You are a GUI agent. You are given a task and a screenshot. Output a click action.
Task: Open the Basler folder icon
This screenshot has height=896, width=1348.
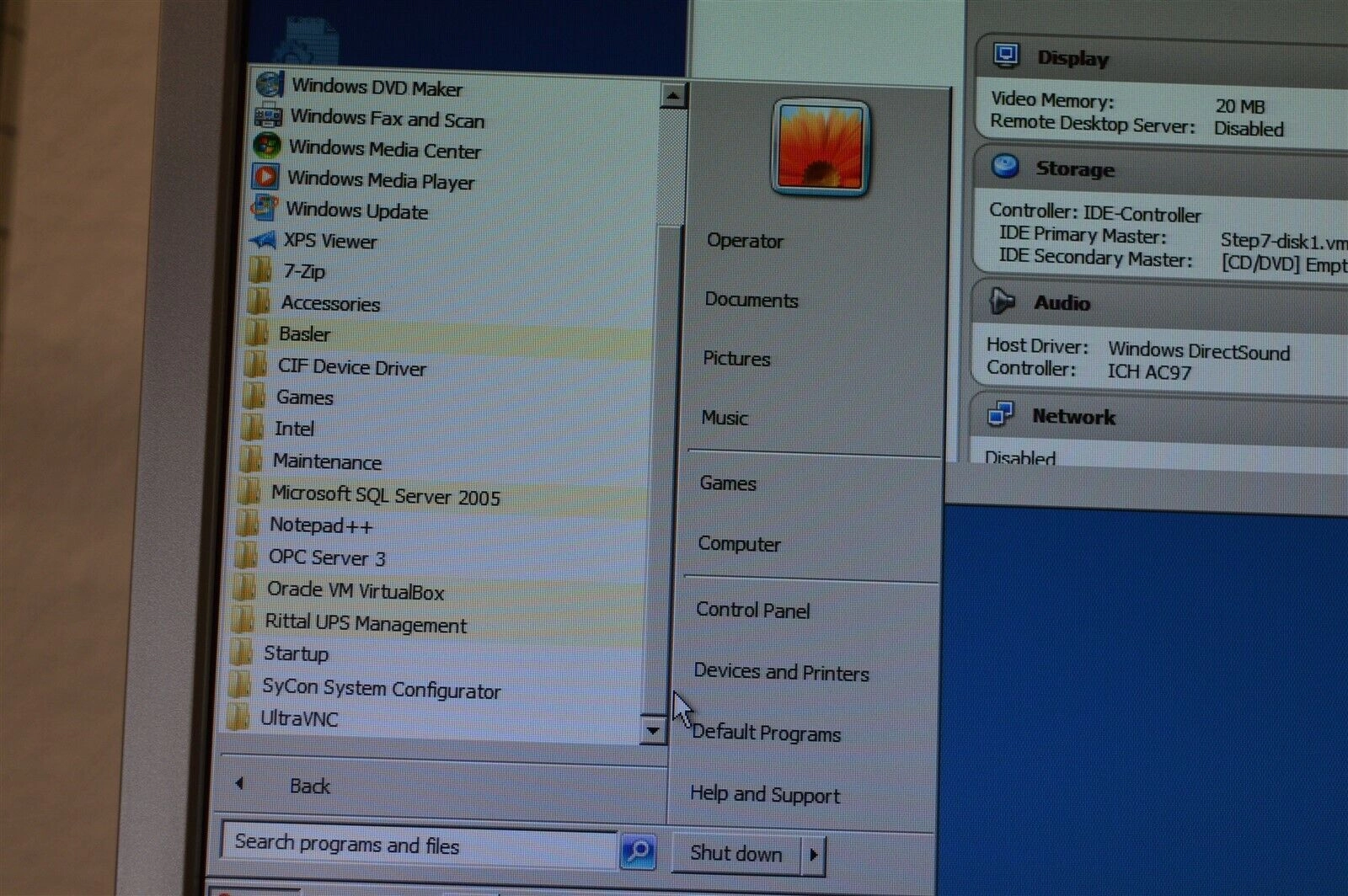tap(257, 333)
